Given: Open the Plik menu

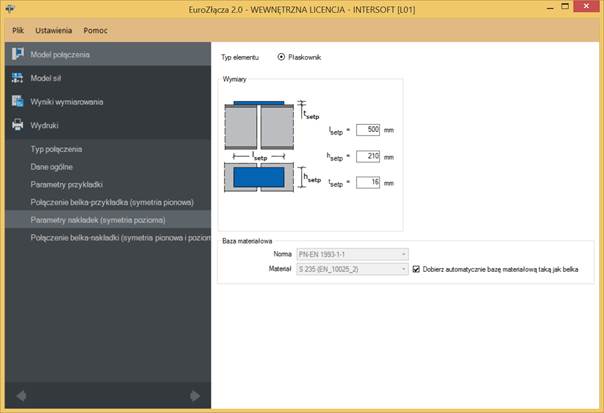Looking at the screenshot, I should pyautogui.click(x=18, y=30).
